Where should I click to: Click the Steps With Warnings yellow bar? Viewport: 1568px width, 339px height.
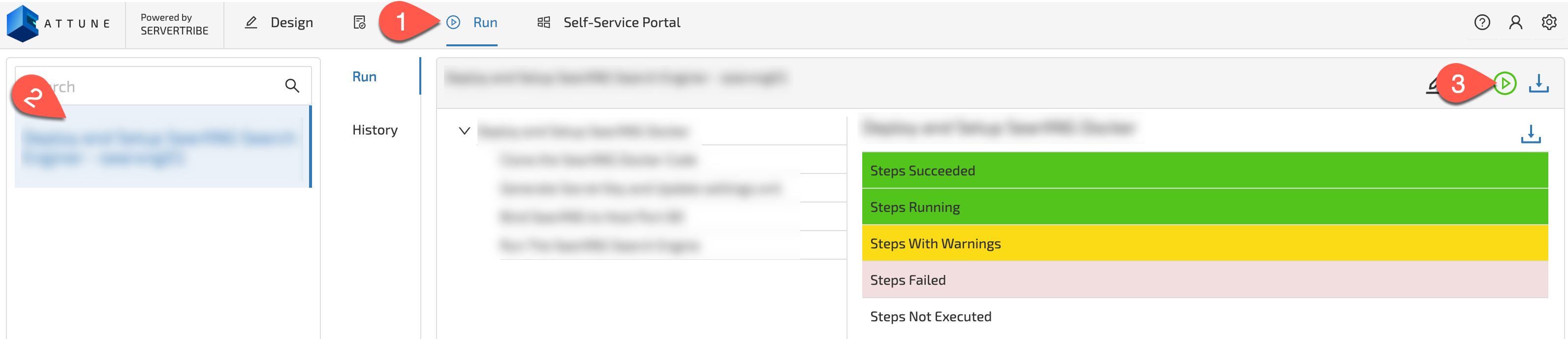coord(1205,243)
